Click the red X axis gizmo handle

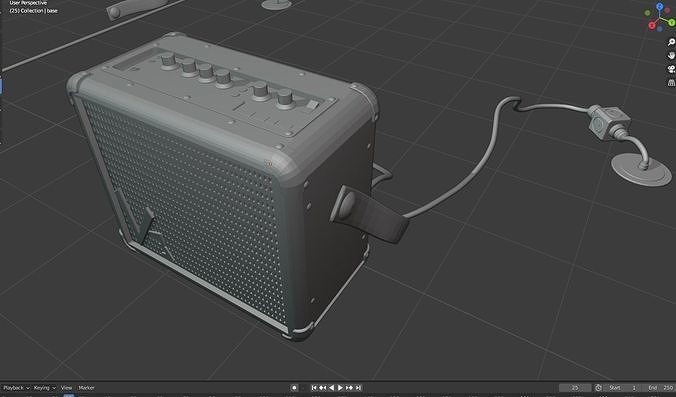tap(652, 26)
